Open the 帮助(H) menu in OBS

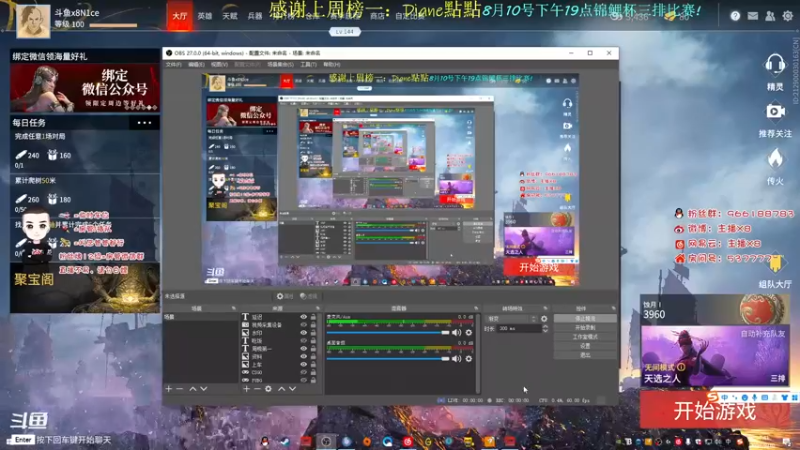[332, 64]
